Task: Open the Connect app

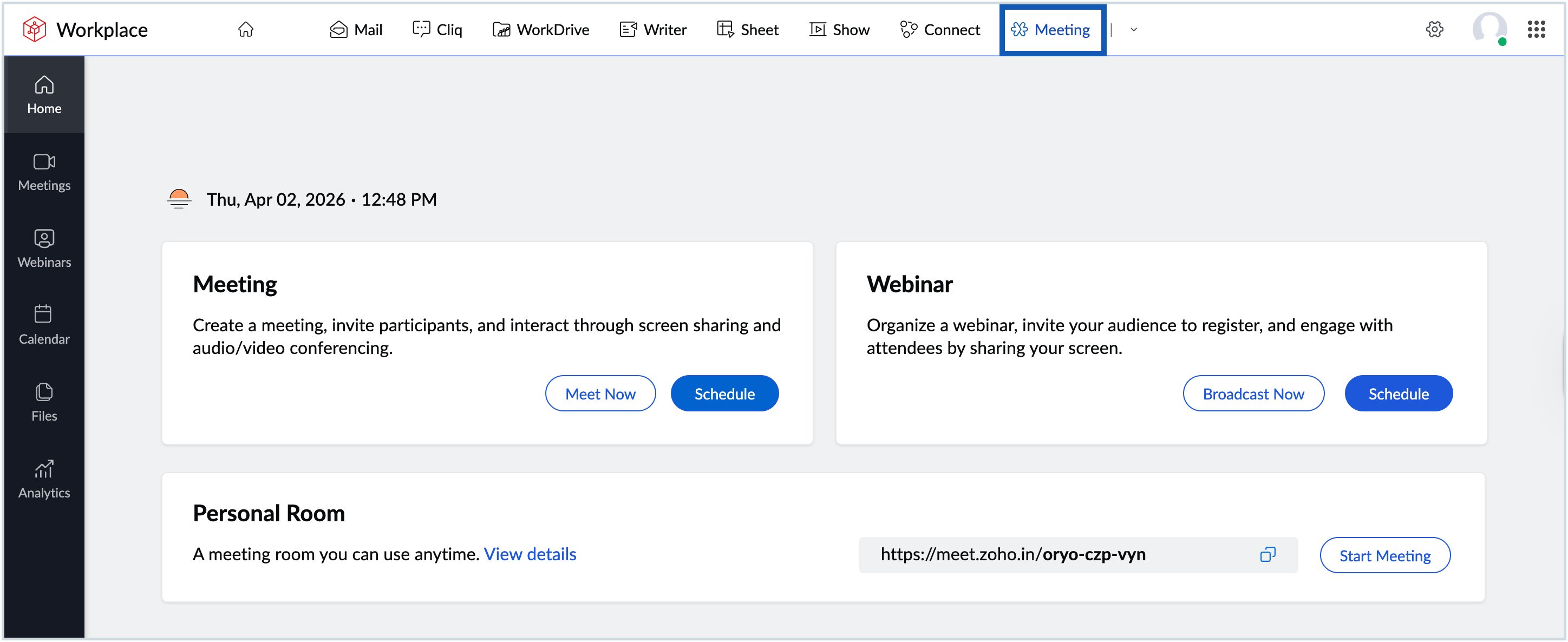Action: coord(940,29)
